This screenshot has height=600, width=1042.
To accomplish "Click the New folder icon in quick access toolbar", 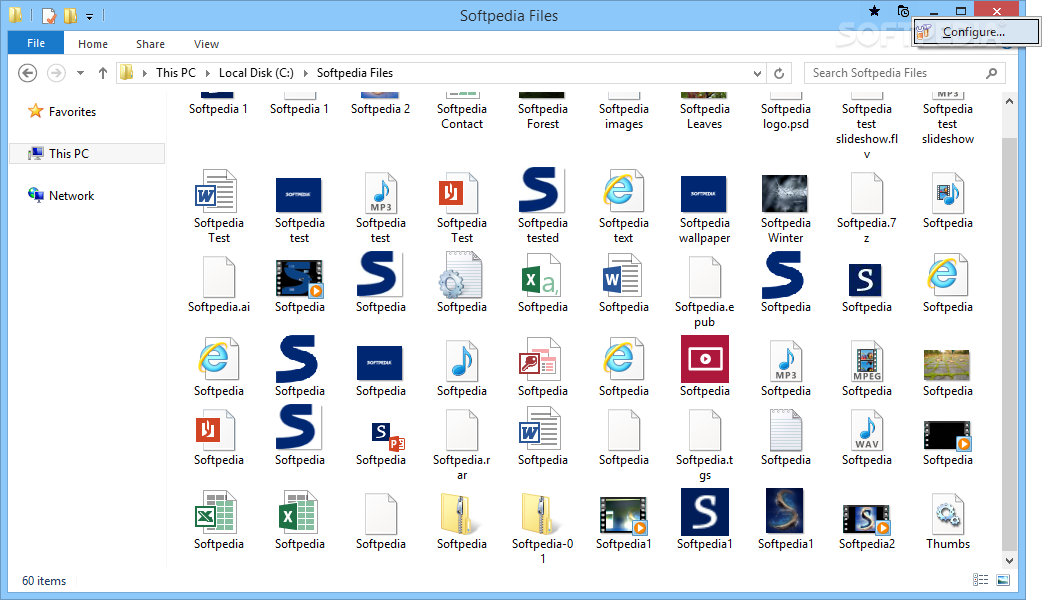I will [x=70, y=15].
